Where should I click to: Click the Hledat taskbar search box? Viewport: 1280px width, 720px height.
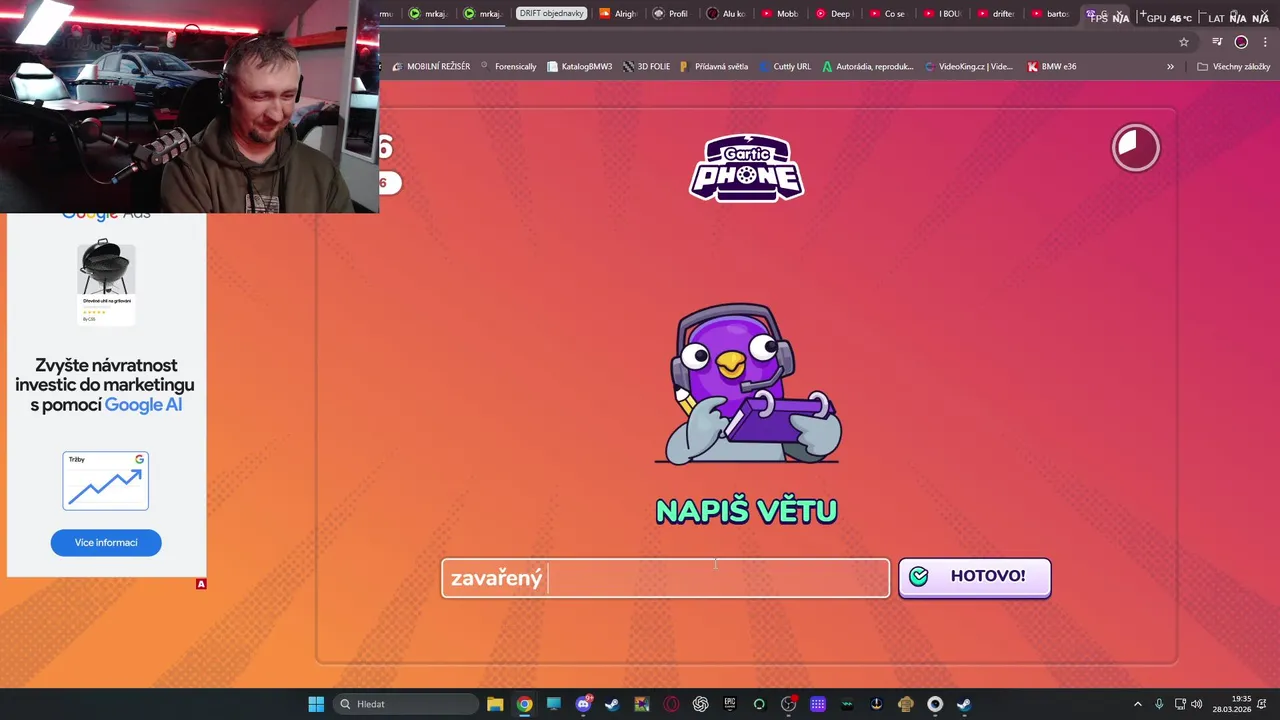coord(406,704)
